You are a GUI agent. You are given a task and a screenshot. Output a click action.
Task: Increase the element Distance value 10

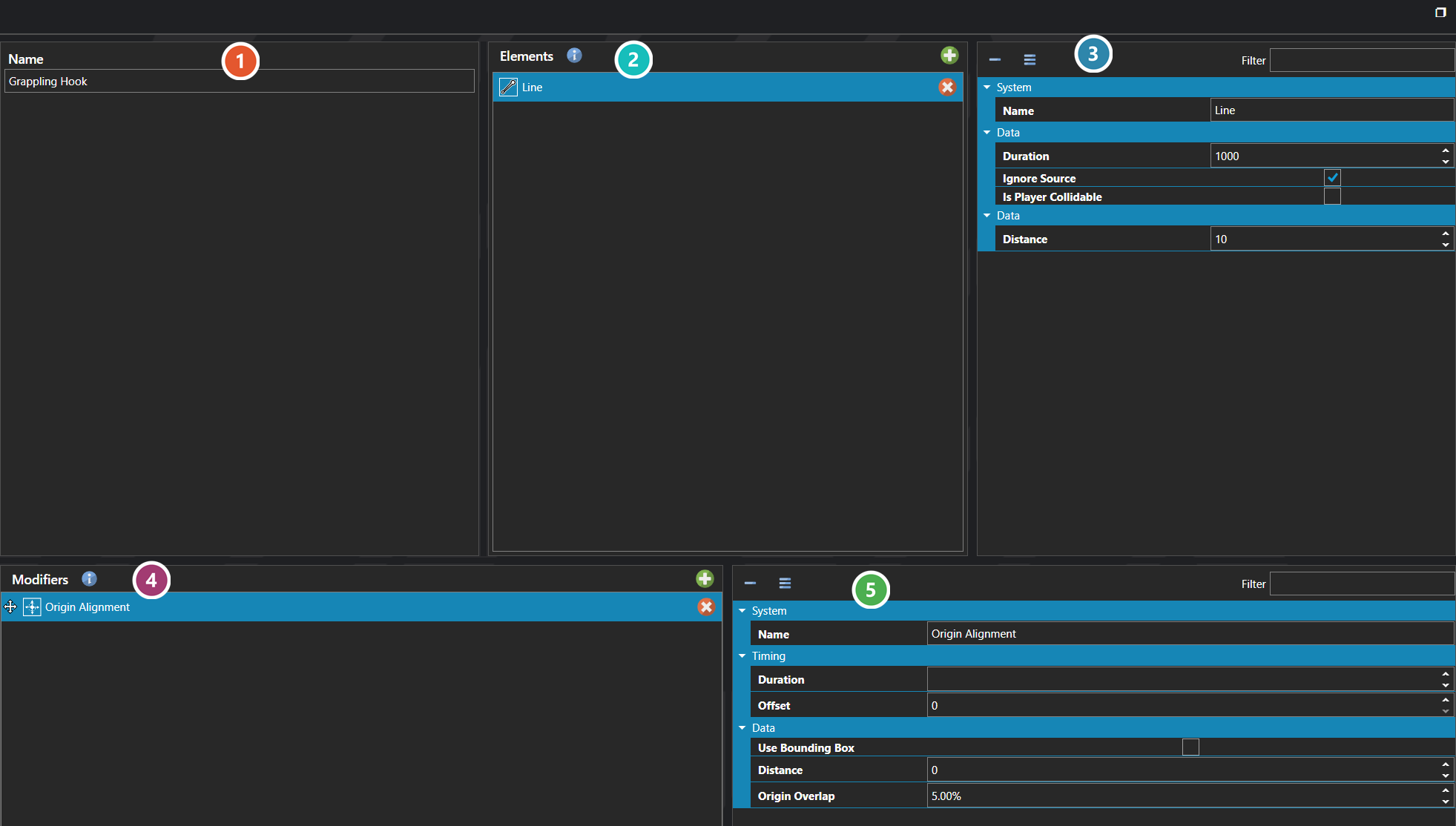[x=1446, y=234]
